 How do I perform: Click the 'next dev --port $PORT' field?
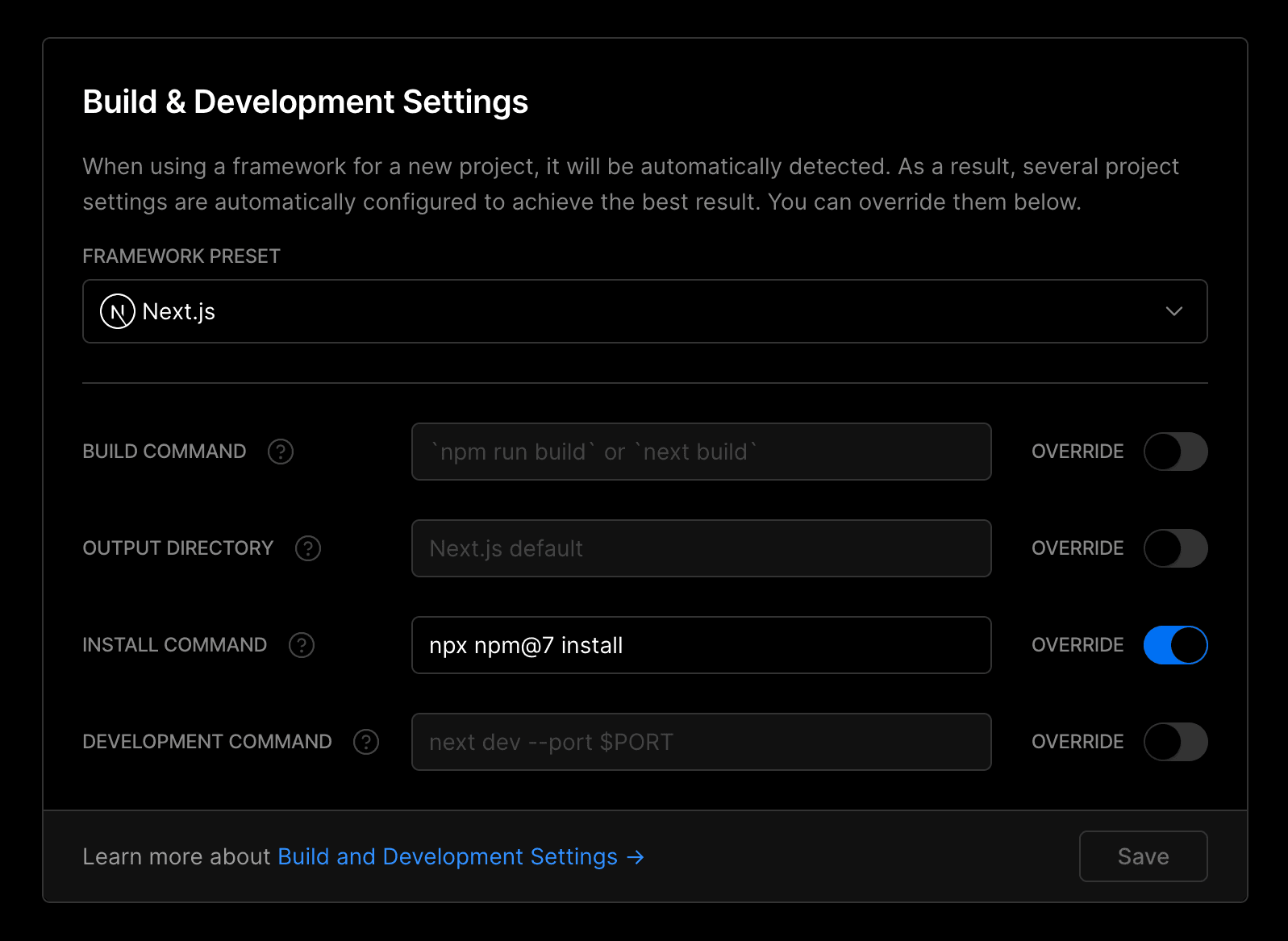tap(700, 742)
